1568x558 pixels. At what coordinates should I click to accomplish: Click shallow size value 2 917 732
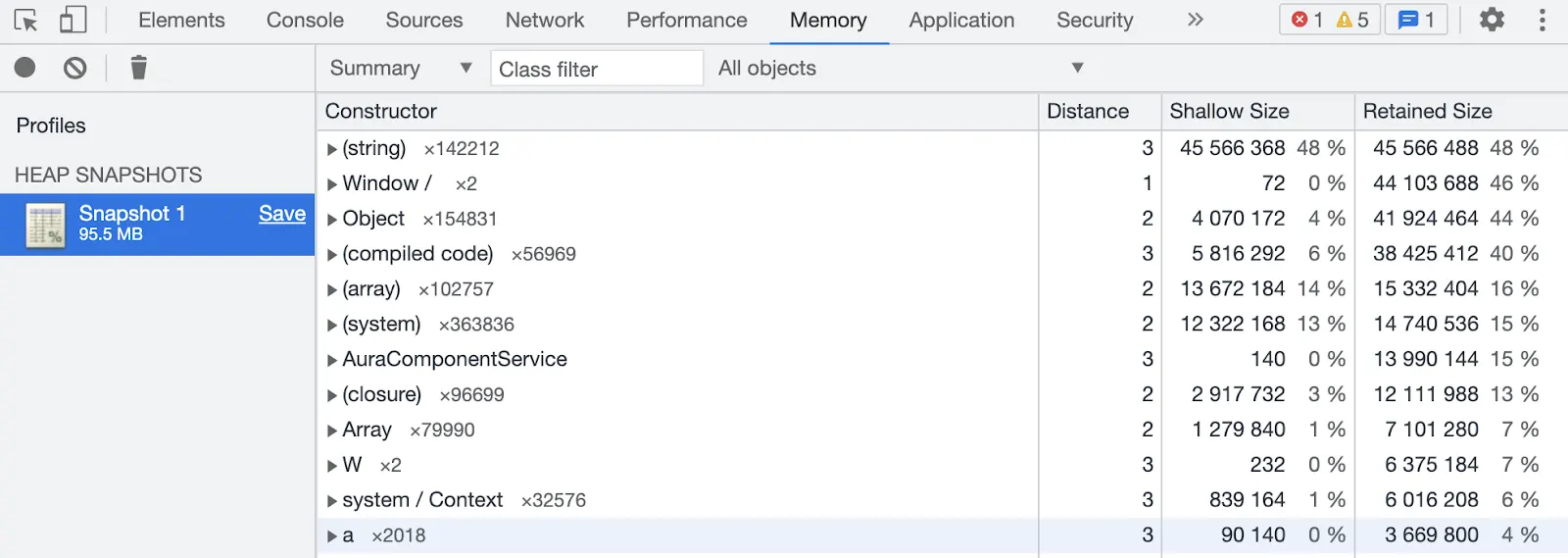[1239, 394]
